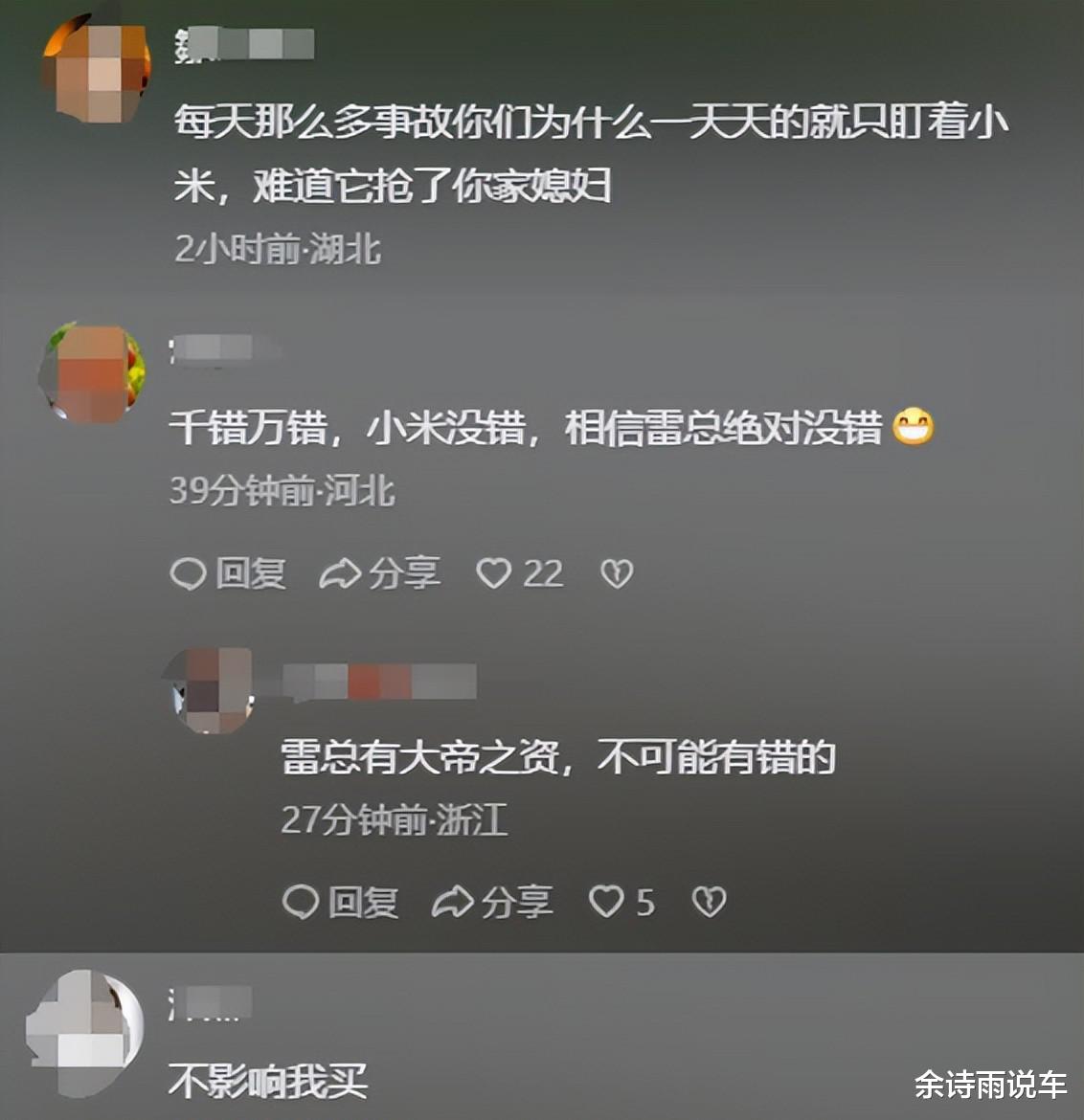Screen dimensions: 1084x1120
Task: Dislike the 浙江 reply via broken heart icon
Action: click(709, 902)
